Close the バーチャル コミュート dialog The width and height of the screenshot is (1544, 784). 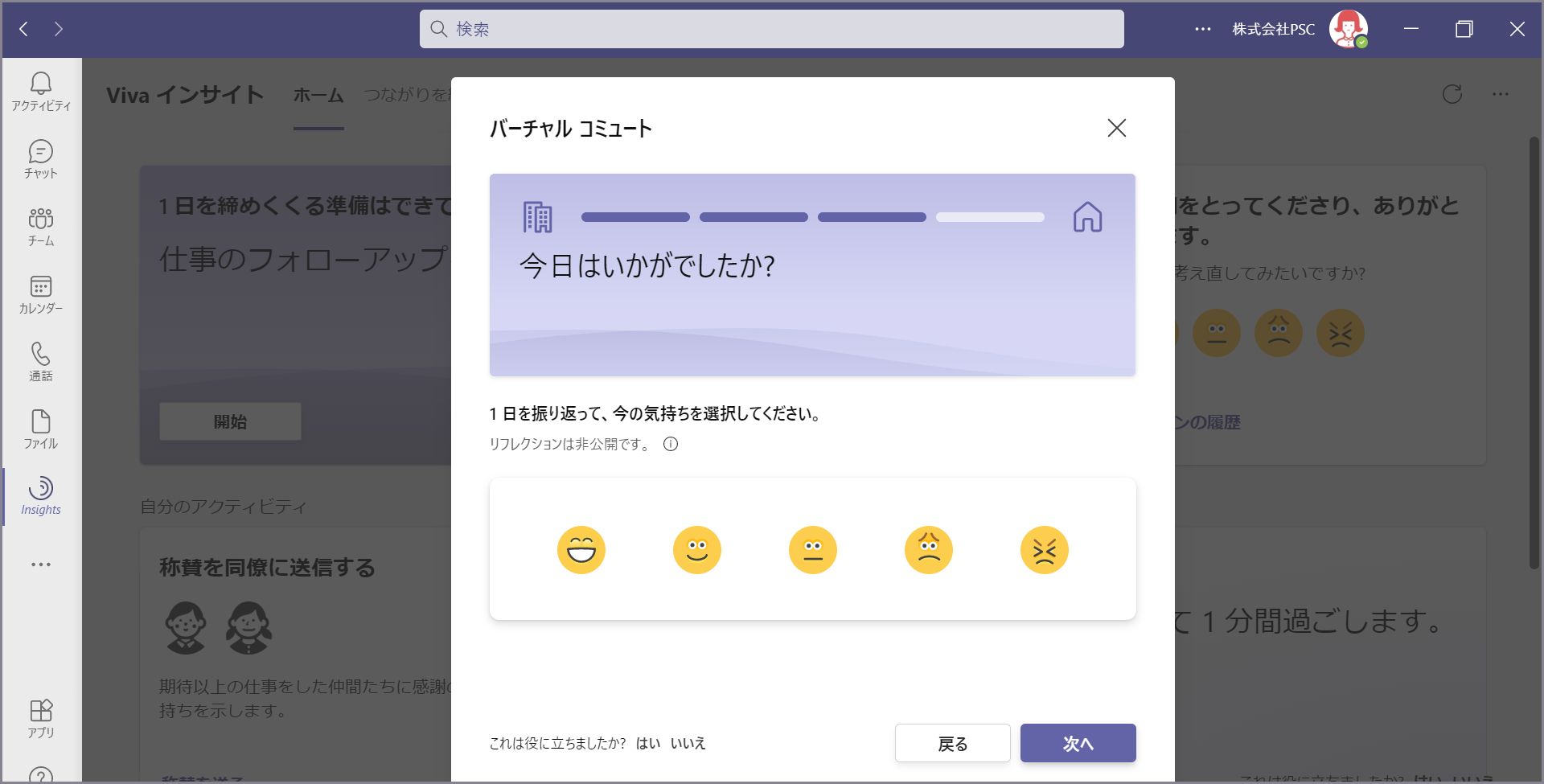pos(1116,128)
